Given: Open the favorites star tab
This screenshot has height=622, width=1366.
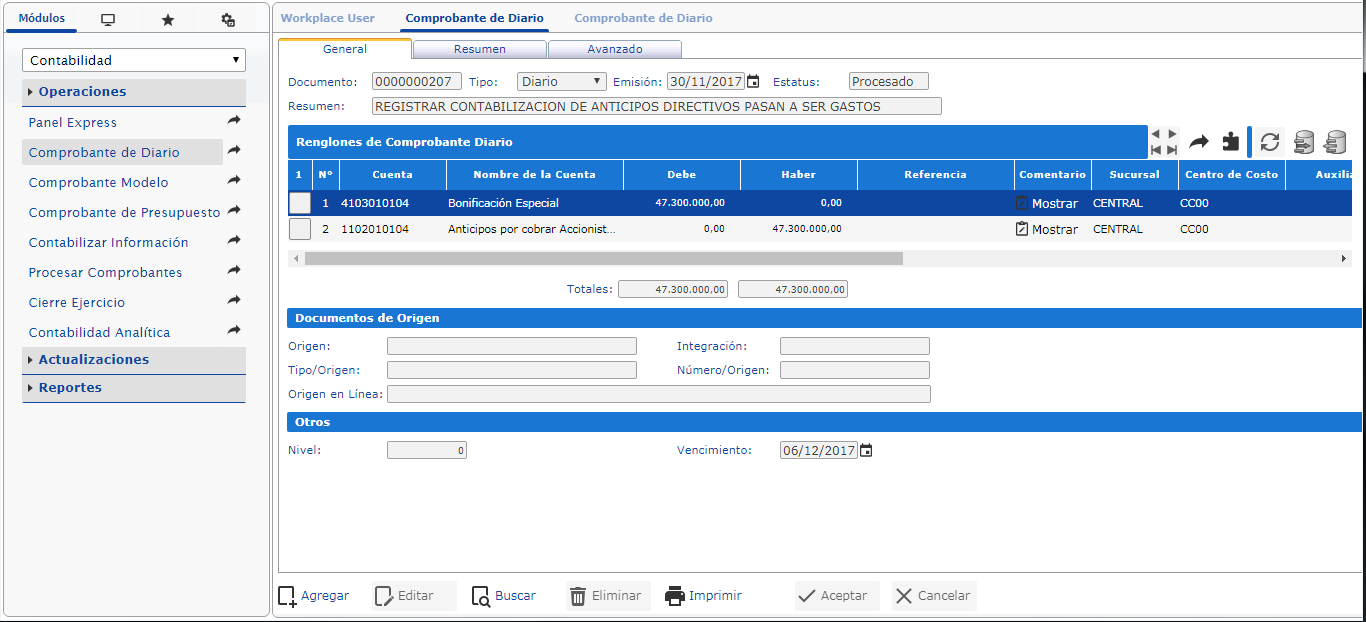Looking at the screenshot, I should (168, 20).
